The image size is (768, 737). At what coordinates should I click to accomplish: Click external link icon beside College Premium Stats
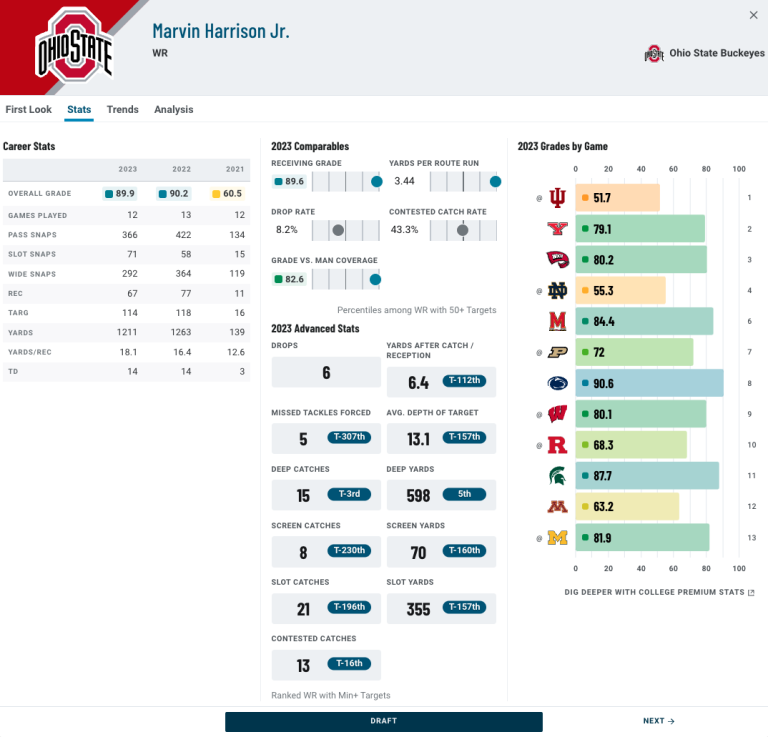click(x=751, y=593)
